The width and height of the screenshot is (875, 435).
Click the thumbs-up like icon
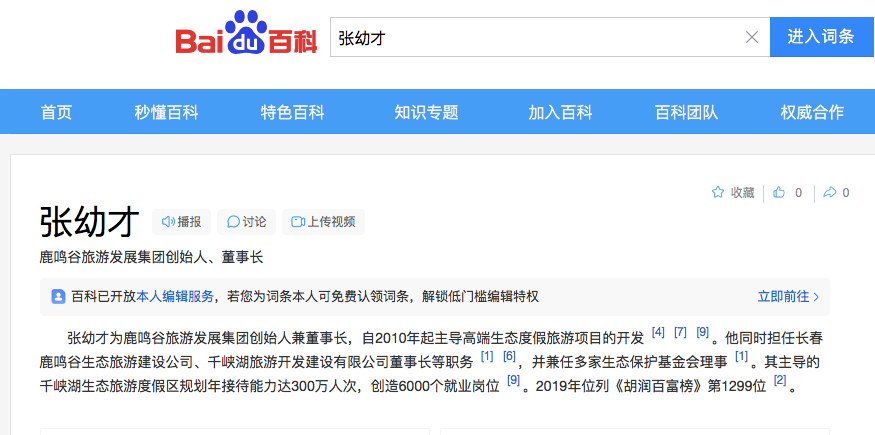pyautogui.click(x=780, y=193)
